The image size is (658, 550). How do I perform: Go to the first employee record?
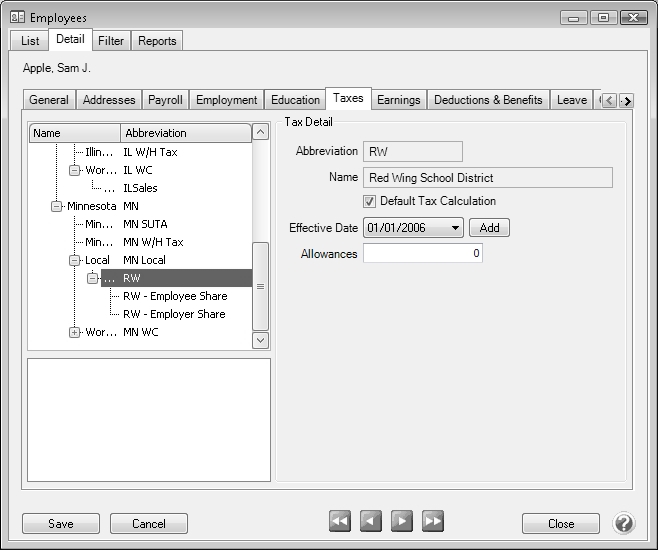tap(340, 521)
